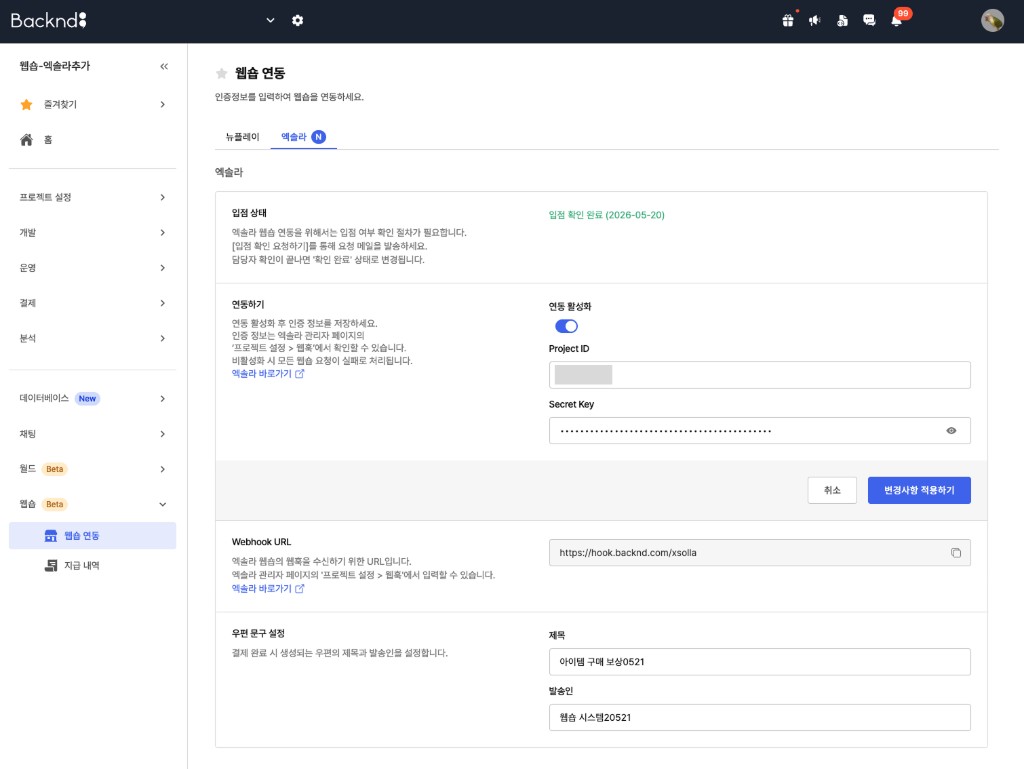
Task: Click the Webhook URL field
Action: (x=760, y=553)
